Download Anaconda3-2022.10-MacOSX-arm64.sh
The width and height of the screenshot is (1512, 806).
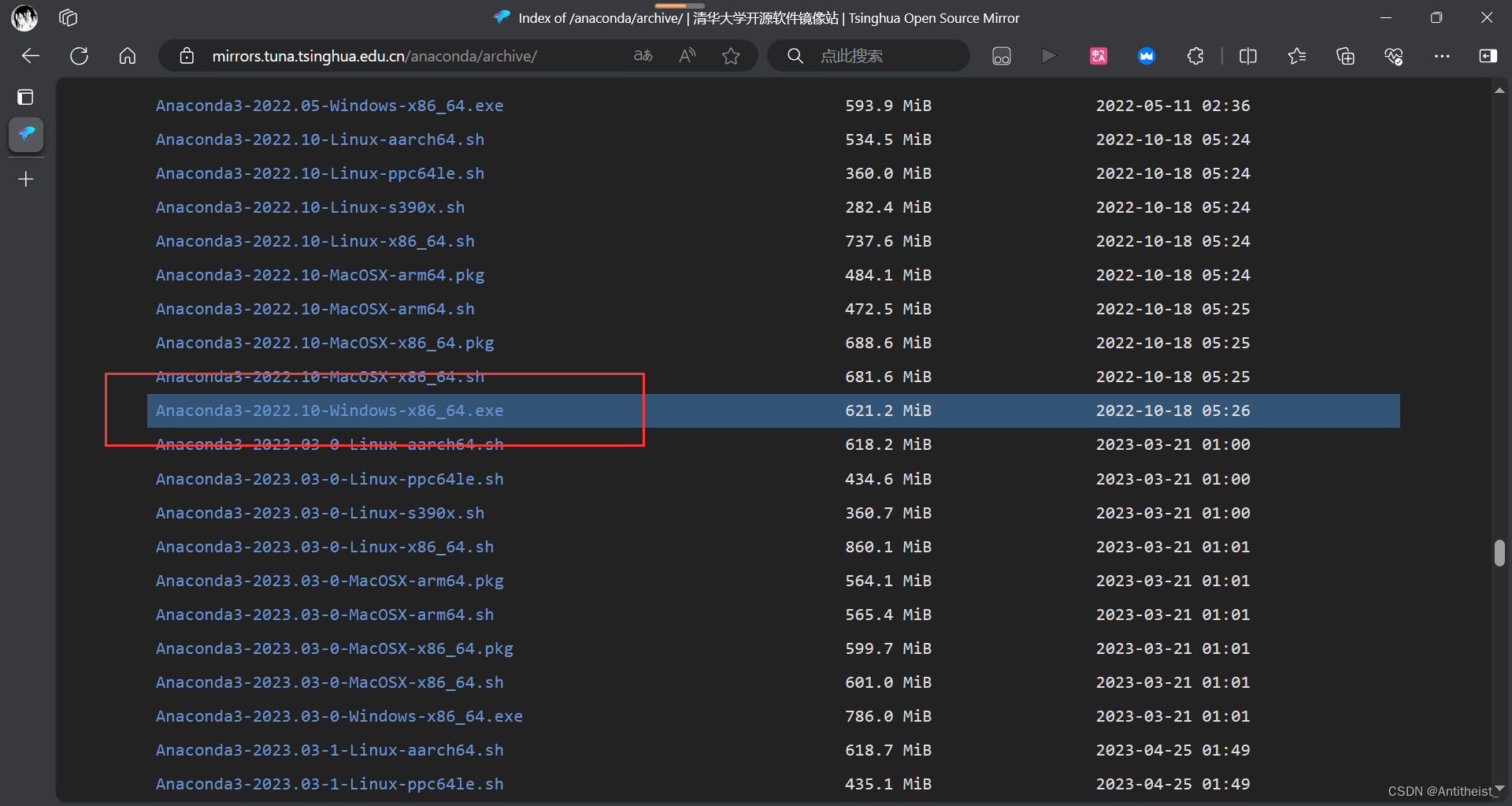click(315, 309)
